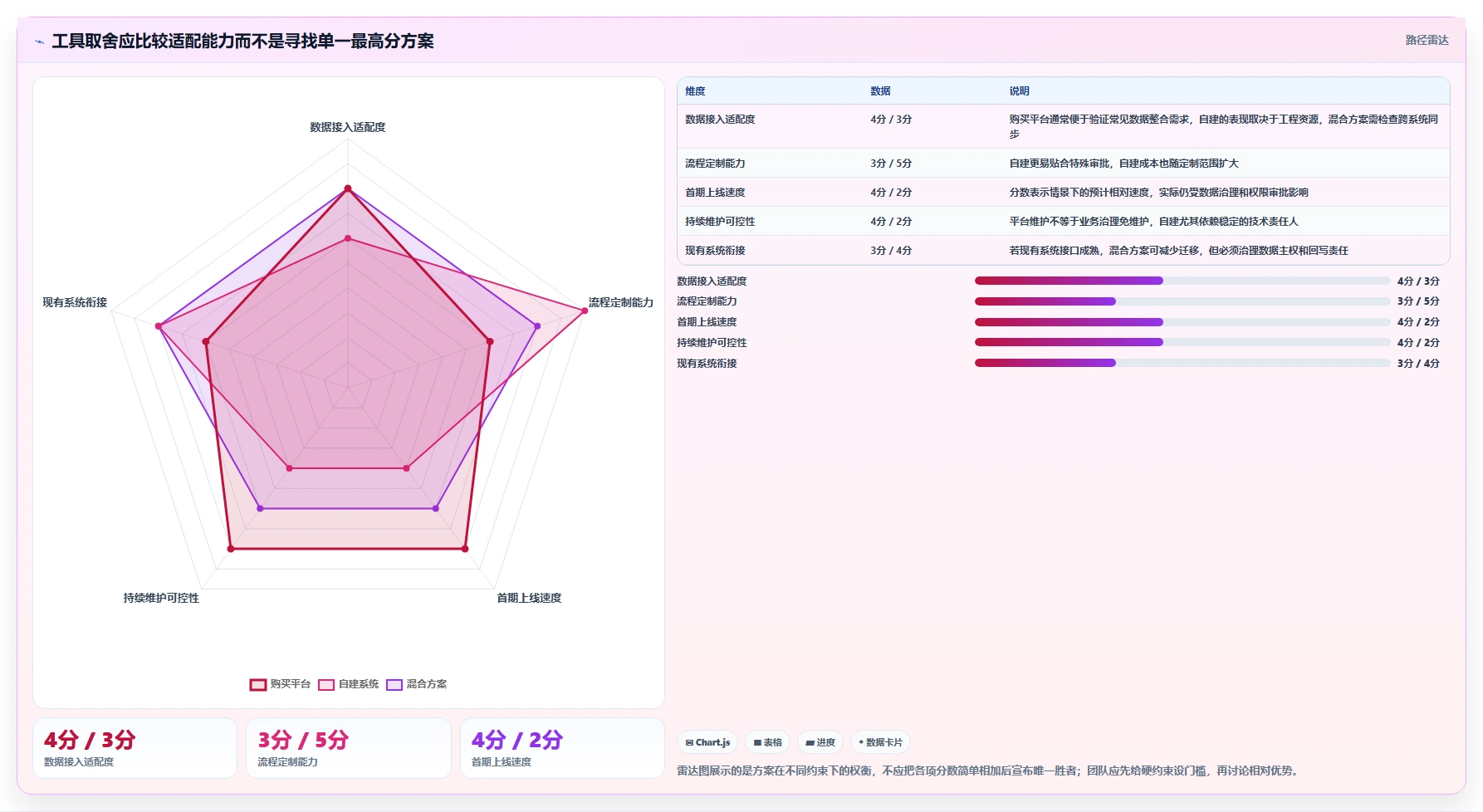
Task: Click 3分 / 5分 value beside the progress bar
Action: (1418, 301)
